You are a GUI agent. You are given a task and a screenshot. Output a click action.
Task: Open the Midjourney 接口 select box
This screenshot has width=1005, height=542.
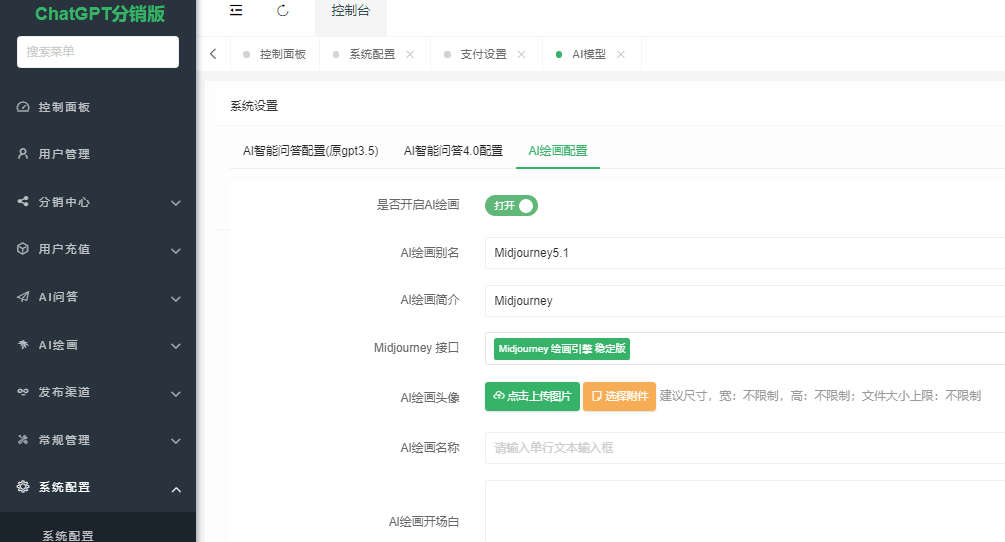coord(745,349)
